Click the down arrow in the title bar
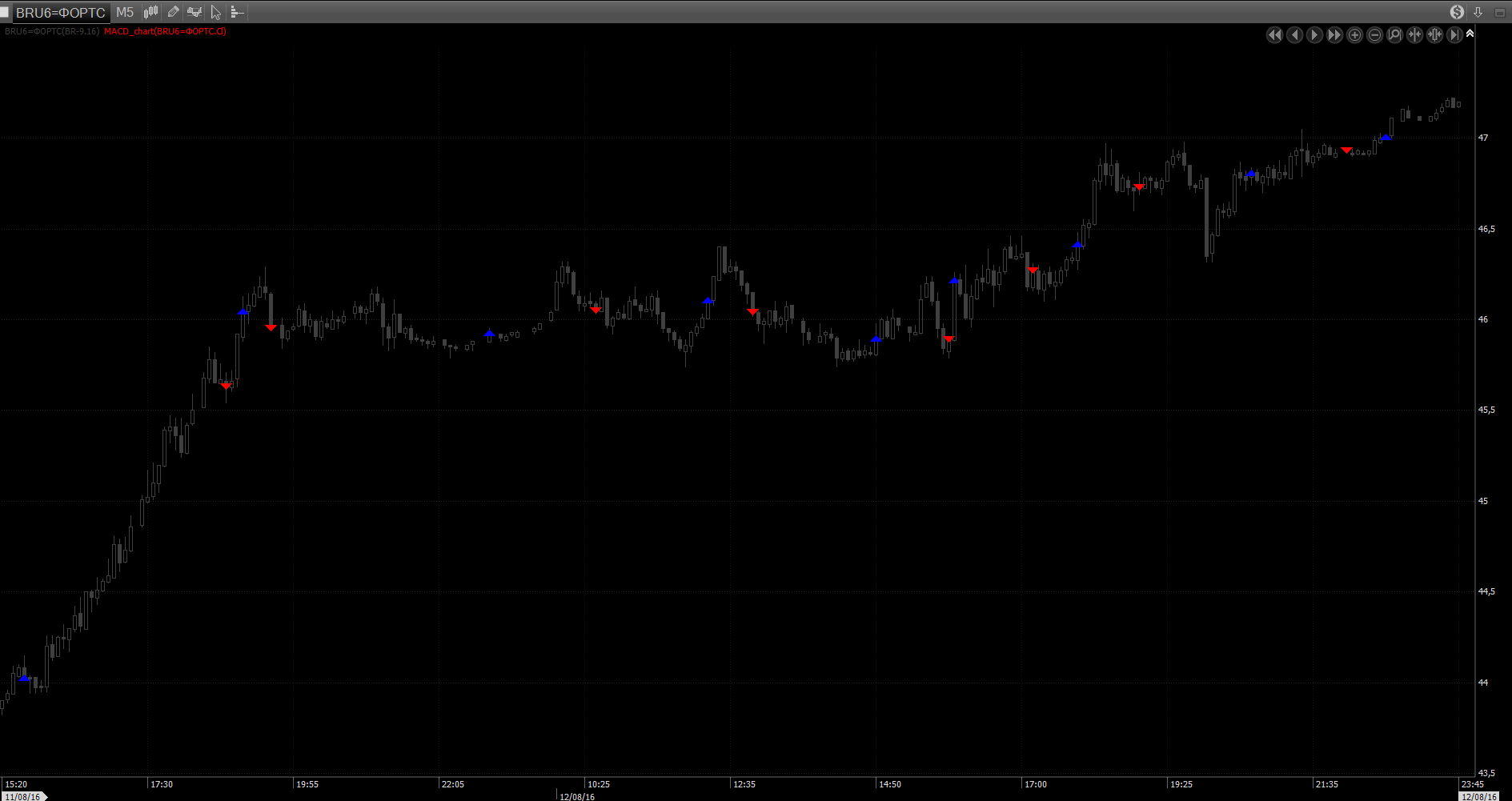 (1478, 12)
